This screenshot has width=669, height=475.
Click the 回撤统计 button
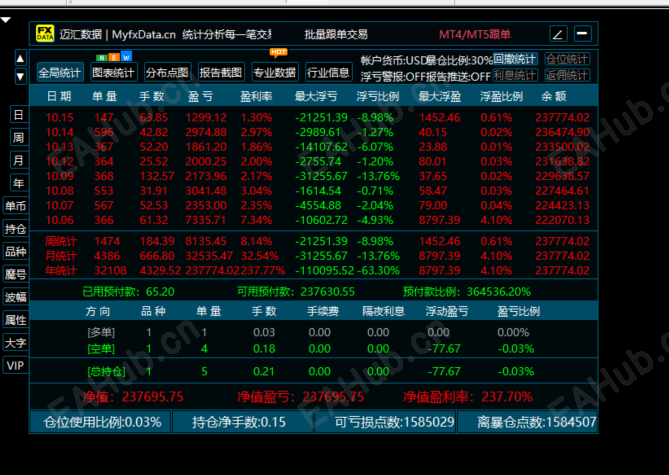(x=515, y=59)
